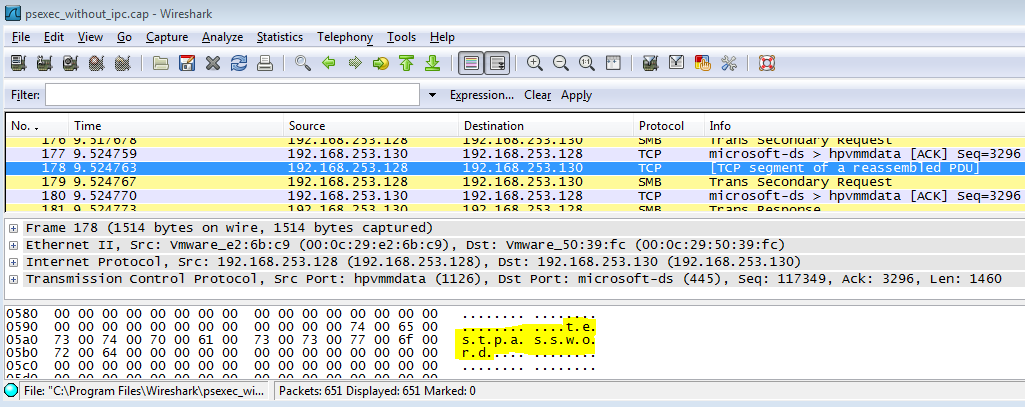
Task: Sort by the Info column header
Action: (864, 125)
